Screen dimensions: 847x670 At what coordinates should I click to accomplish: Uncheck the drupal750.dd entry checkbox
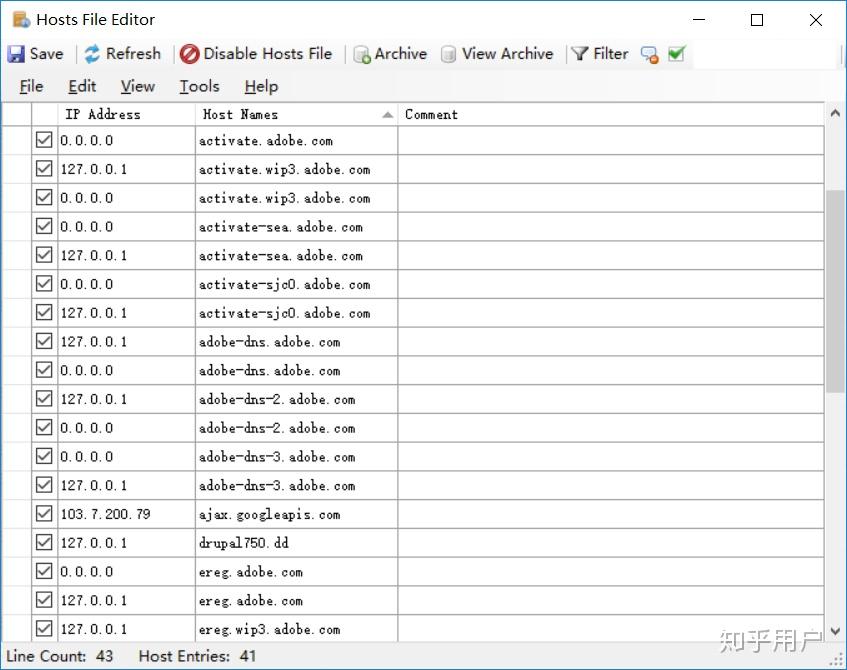point(44,542)
